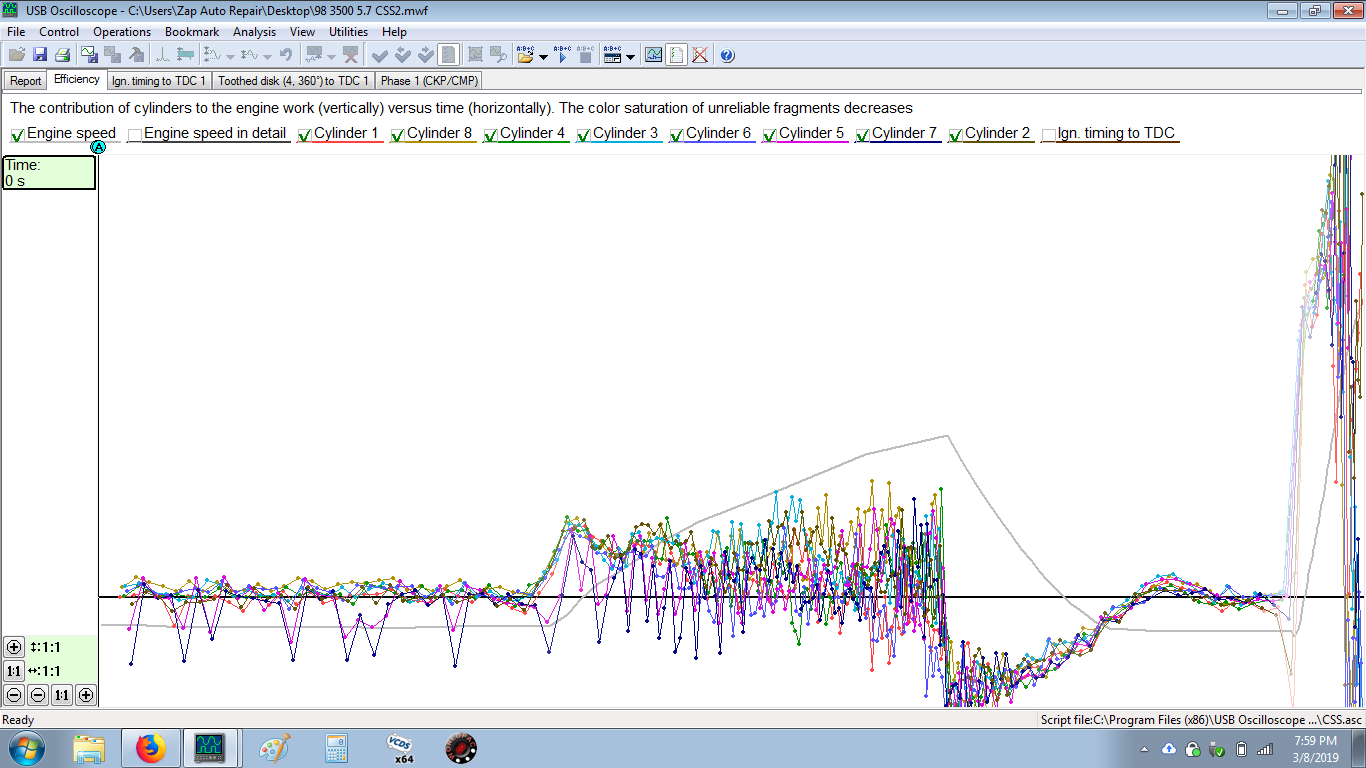Image resolution: width=1366 pixels, height=768 pixels.
Task: Click the Print toolbar icon
Action: pos(63,55)
